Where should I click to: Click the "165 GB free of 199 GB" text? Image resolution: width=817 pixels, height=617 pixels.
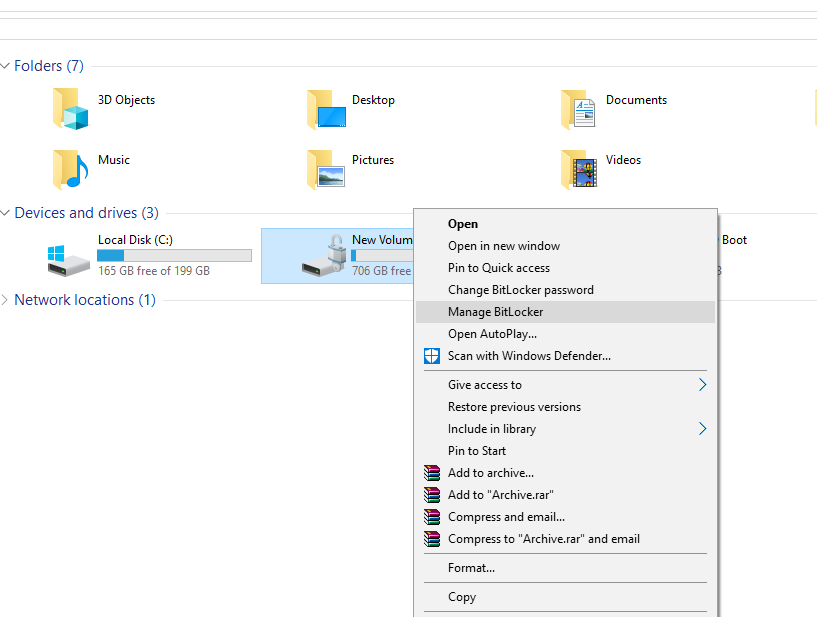[154, 270]
